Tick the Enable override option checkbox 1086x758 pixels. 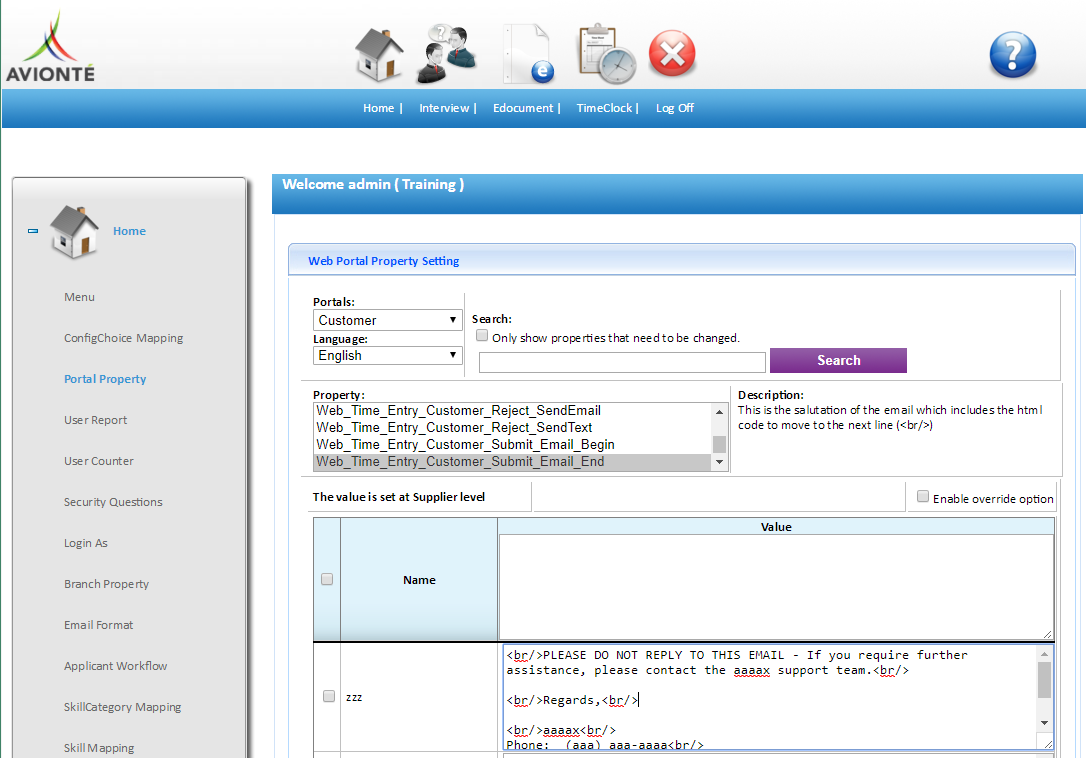923,497
